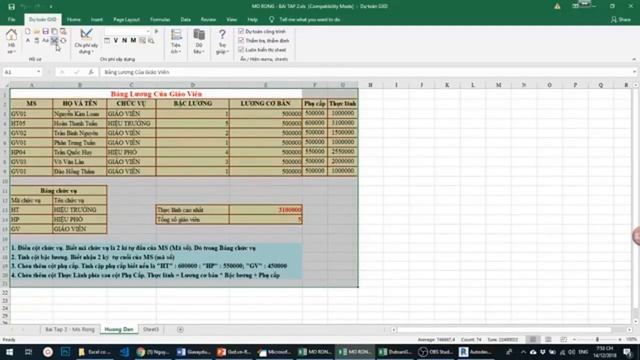Open the Hồ sơ home icon menu
Image resolution: width=640 pixels, height=360 pixels.
pyautogui.click(x=11, y=41)
